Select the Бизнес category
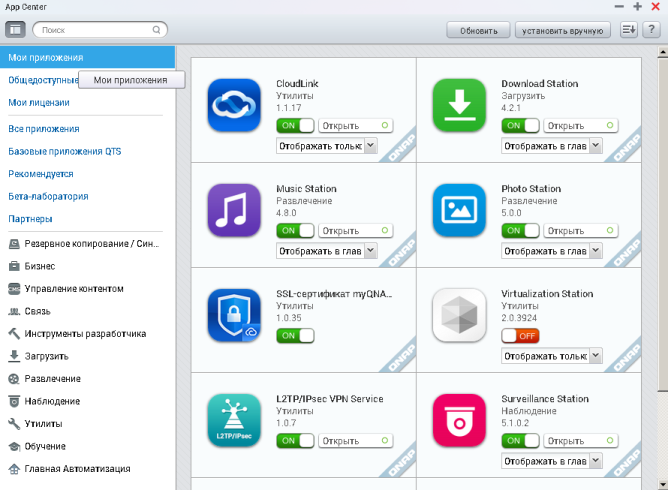The width and height of the screenshot is (668, 490). click(x=32, y=266)
